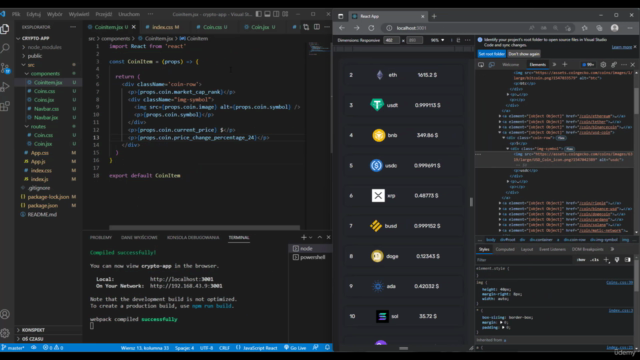The height and width of the screenshot is (360, 640).
Task: Click the DevTools inspect element icon
Action: coord(481,64)
